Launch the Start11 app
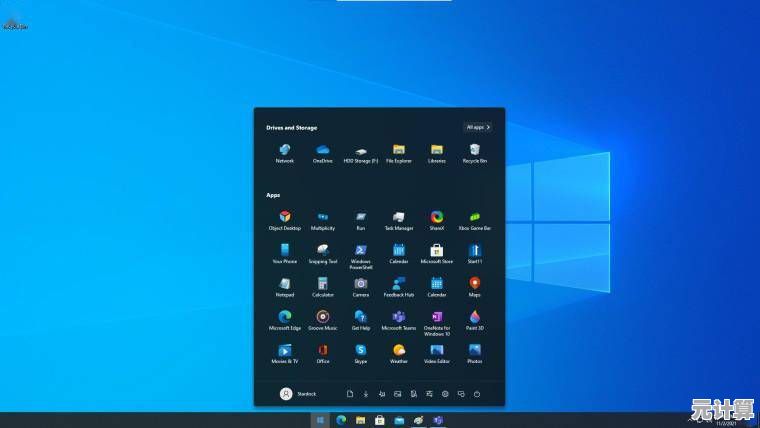 [475, 254]
